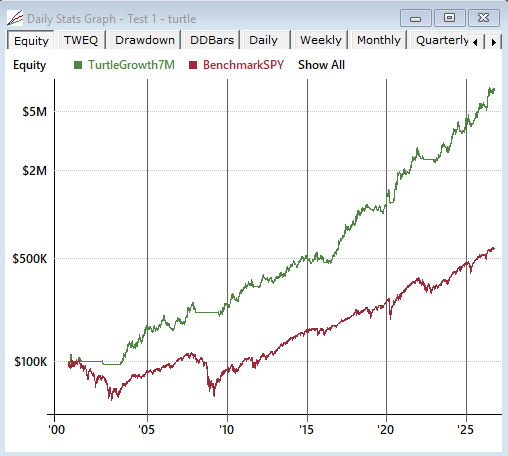Toggle the BenchmarkSPY series label

pyautogui.click(x=243, y=65)
